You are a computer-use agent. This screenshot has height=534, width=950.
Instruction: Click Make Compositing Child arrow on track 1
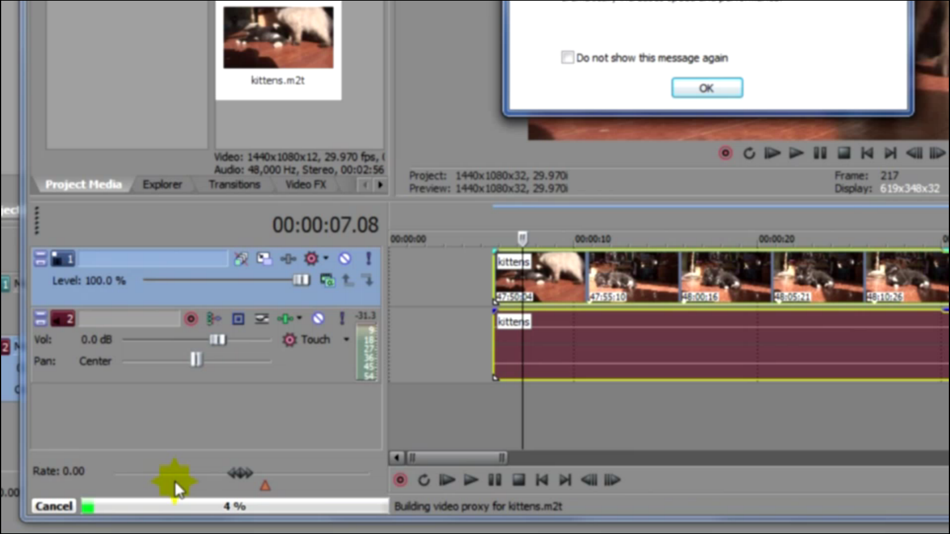tap(368, 281)
